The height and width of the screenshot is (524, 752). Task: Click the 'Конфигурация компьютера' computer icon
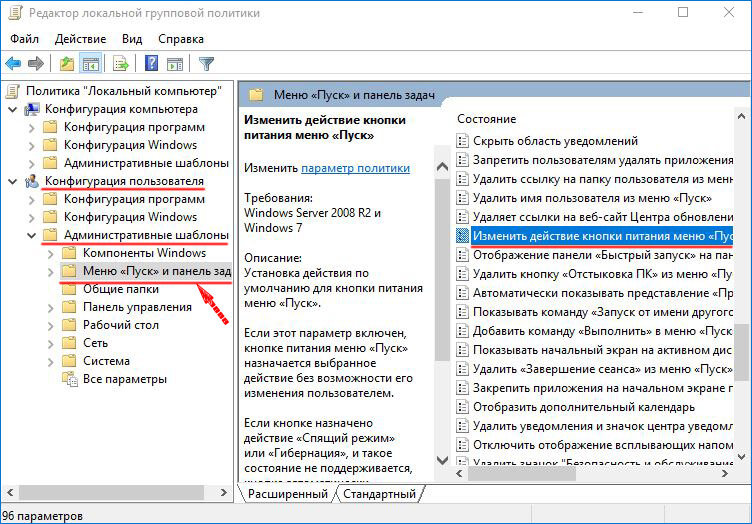tap(32, 109)
